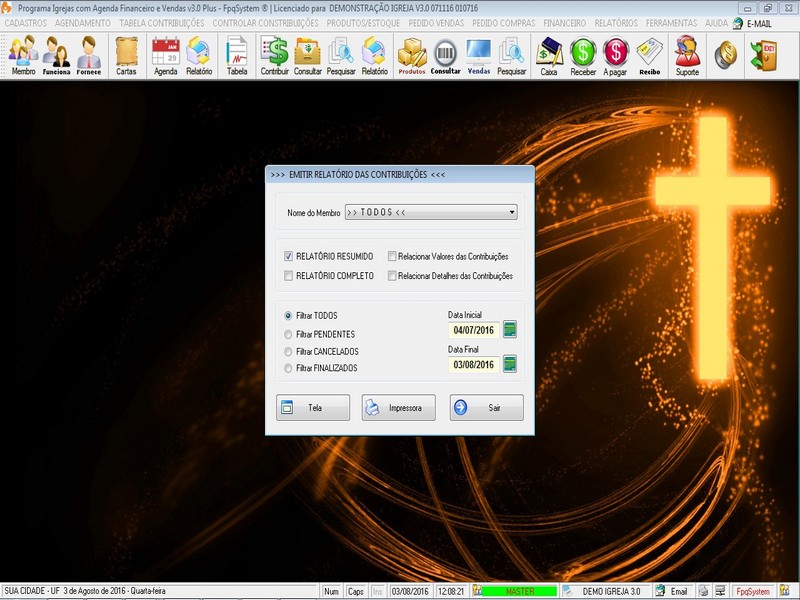Open the Funciona employees icon
Viewport: 800px width, 600px height.
[56, 56]
